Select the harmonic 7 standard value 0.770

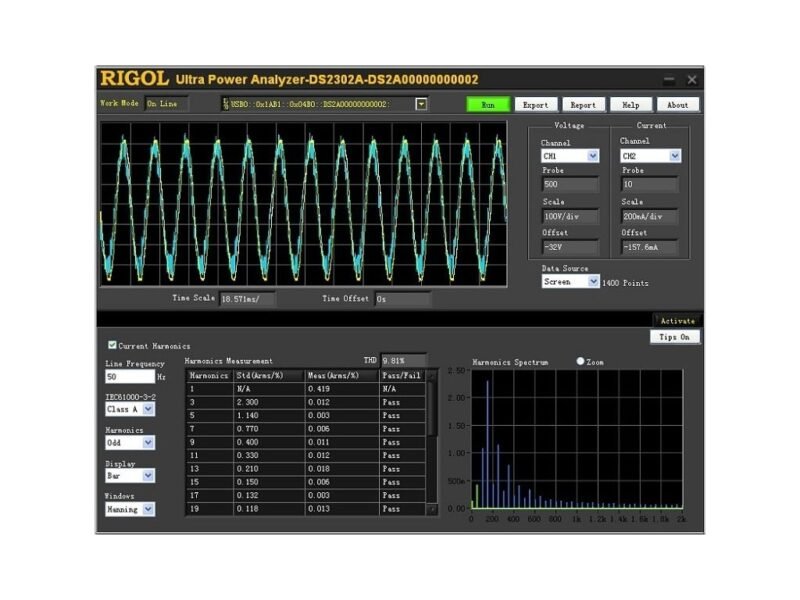268,429
